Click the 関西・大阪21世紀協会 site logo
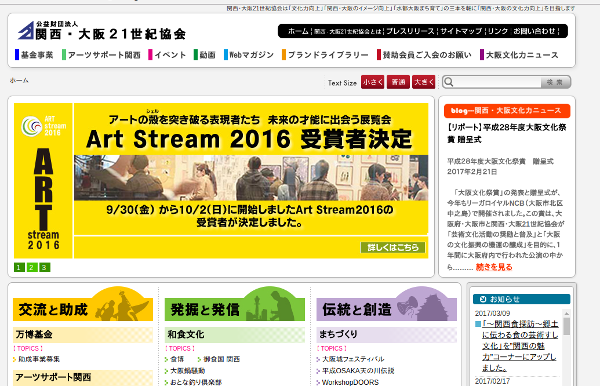The width and height of the screenshot is (600, 386). [102, 31]
